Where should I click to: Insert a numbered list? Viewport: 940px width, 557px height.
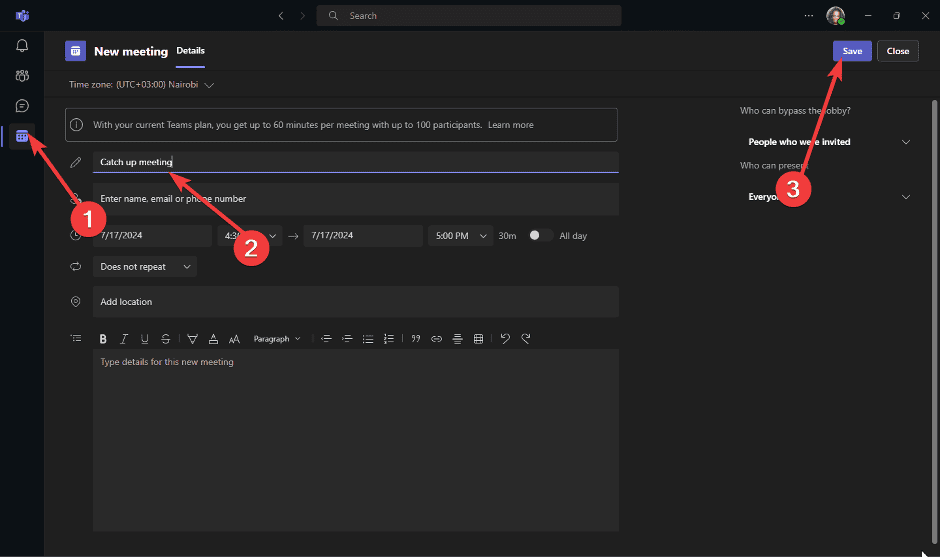click(x=389, y=339)
